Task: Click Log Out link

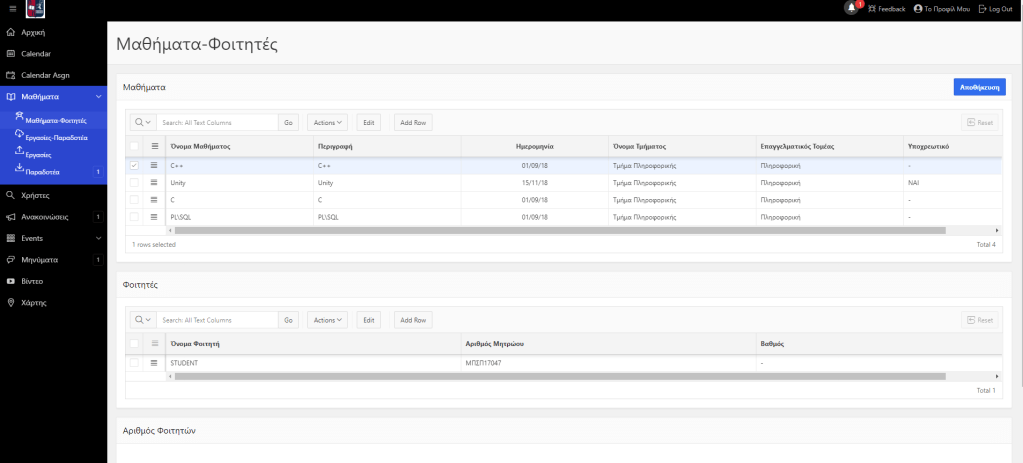Action: (x=995, y=8)
